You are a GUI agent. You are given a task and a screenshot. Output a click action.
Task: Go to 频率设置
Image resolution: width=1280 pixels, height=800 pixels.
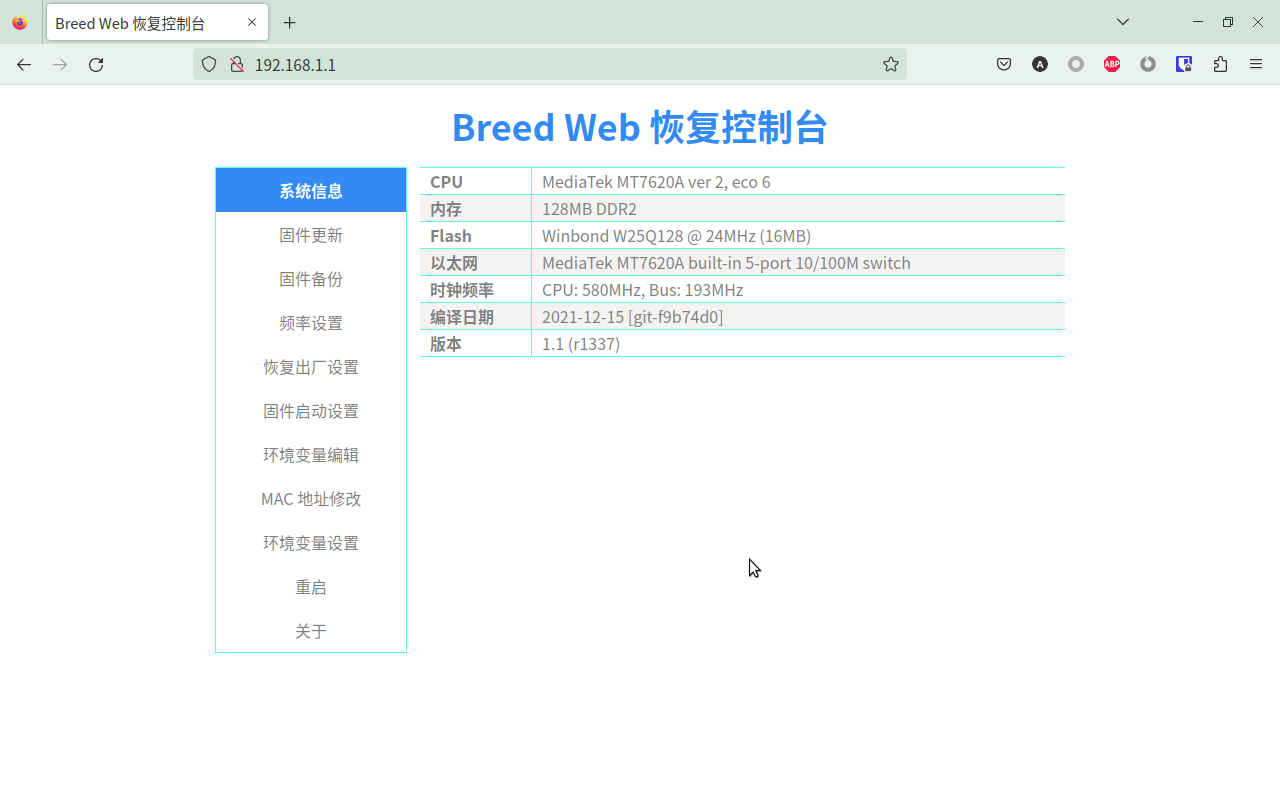tap(311, 323)
